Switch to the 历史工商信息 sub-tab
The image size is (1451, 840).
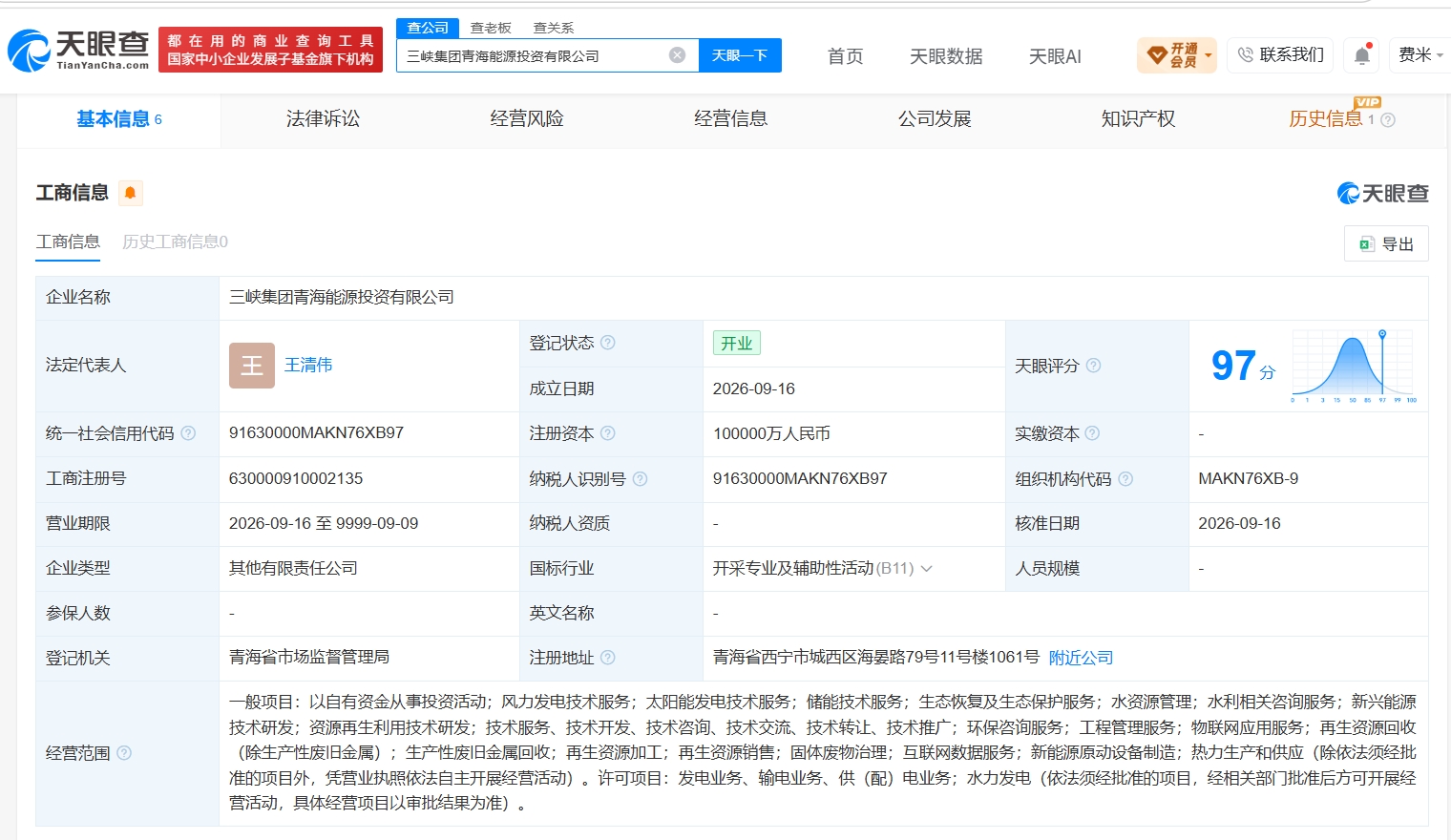coord(176,242)
